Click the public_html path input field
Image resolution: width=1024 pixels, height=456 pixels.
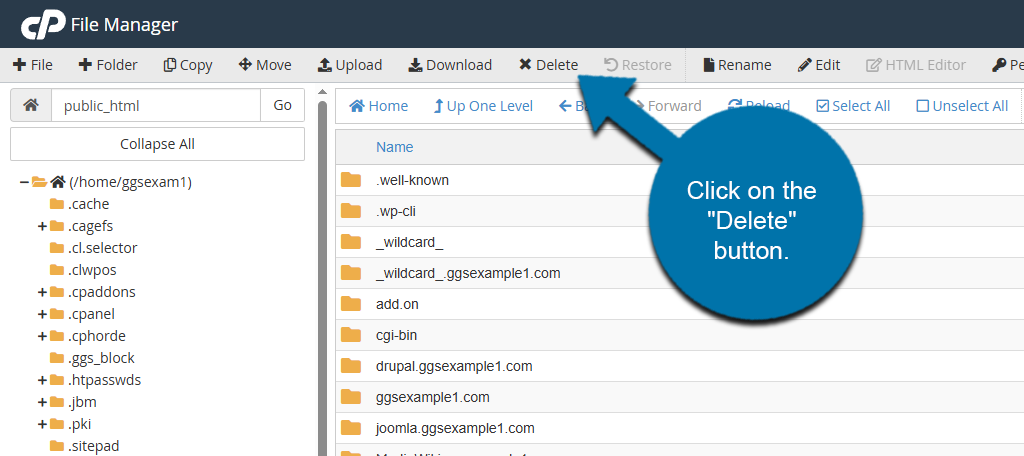155,105
